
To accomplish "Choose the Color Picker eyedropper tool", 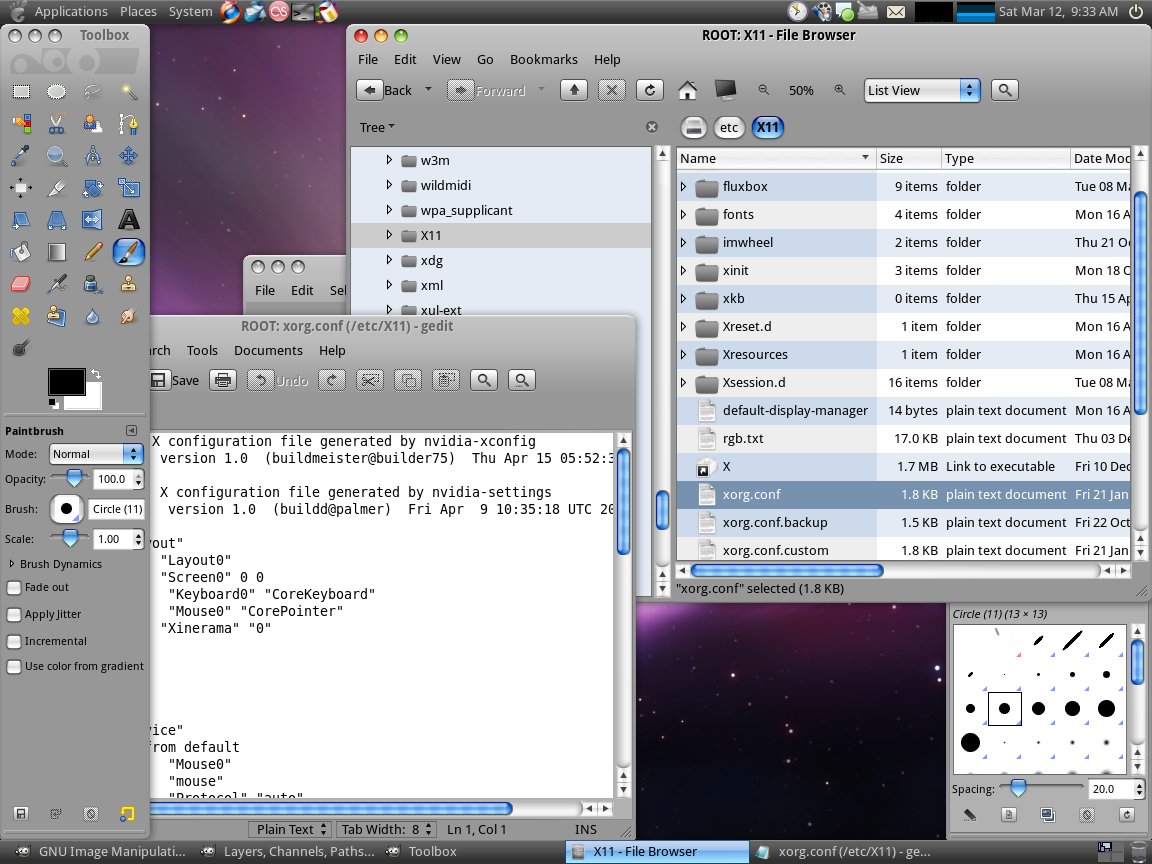I will [x=21, y=156].
